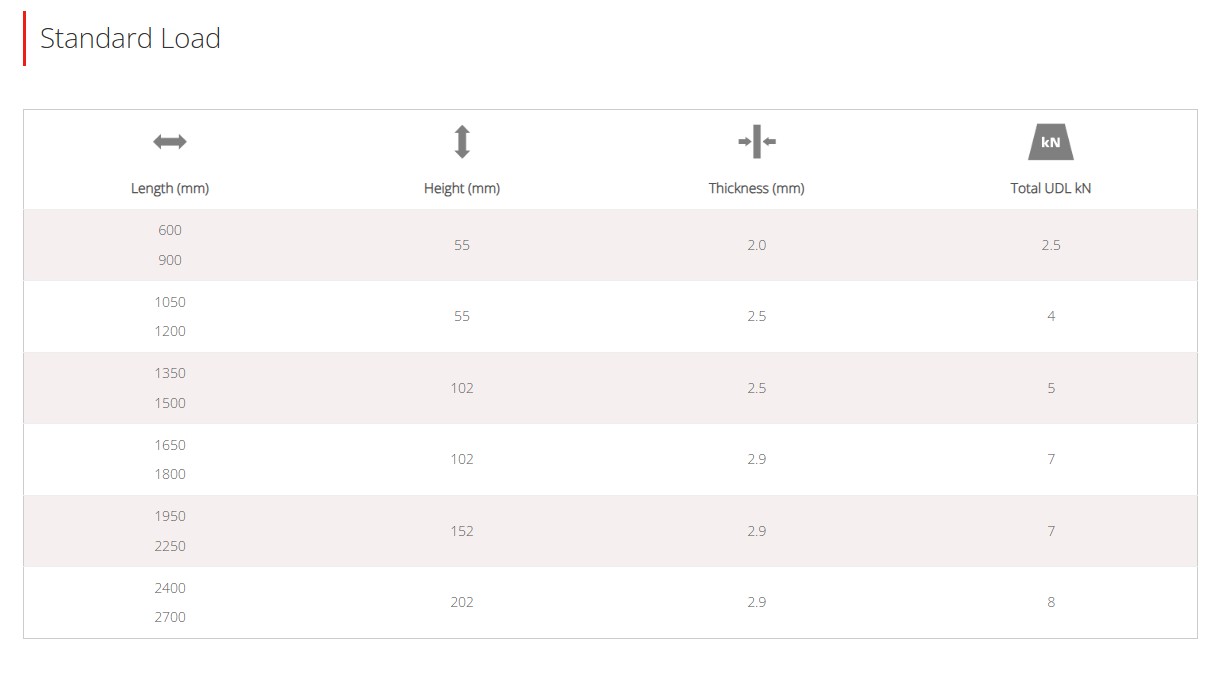Select the Height (mm) column header

click(x=462, y=188)
